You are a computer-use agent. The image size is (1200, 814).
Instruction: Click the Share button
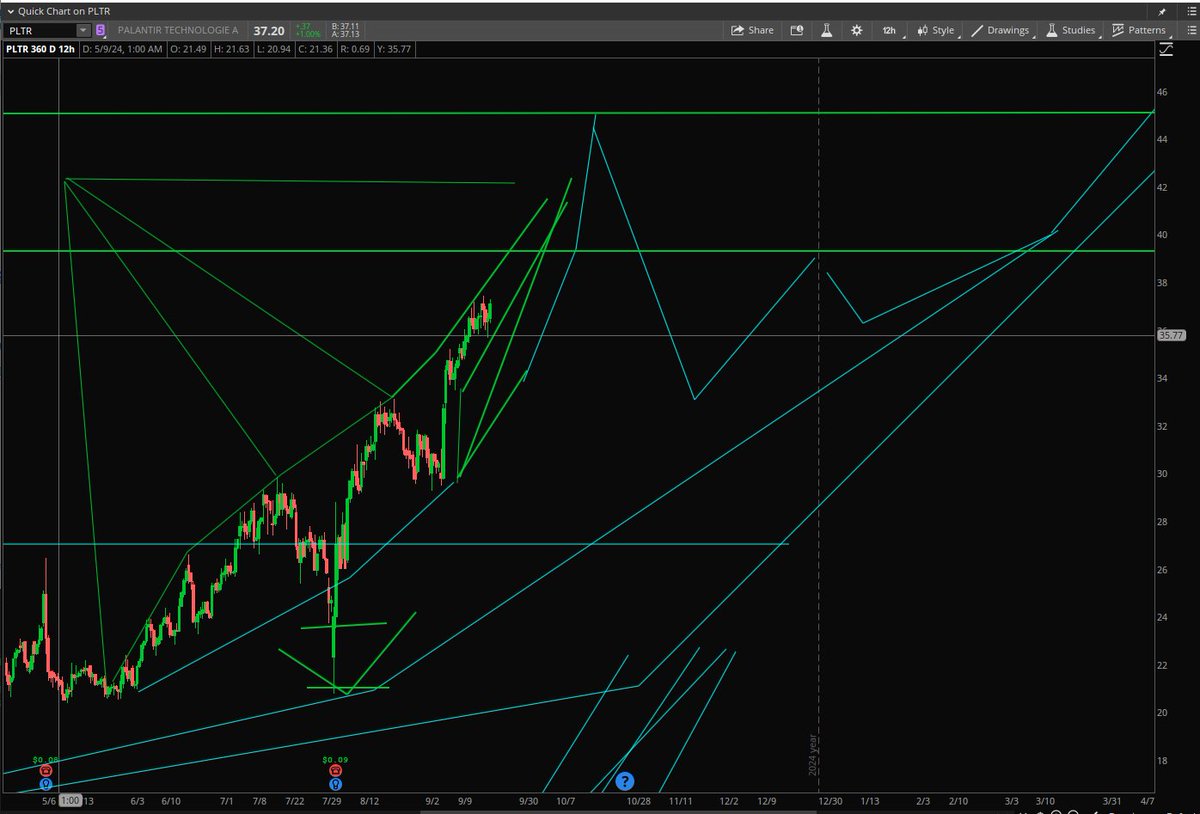coord(753,30)
